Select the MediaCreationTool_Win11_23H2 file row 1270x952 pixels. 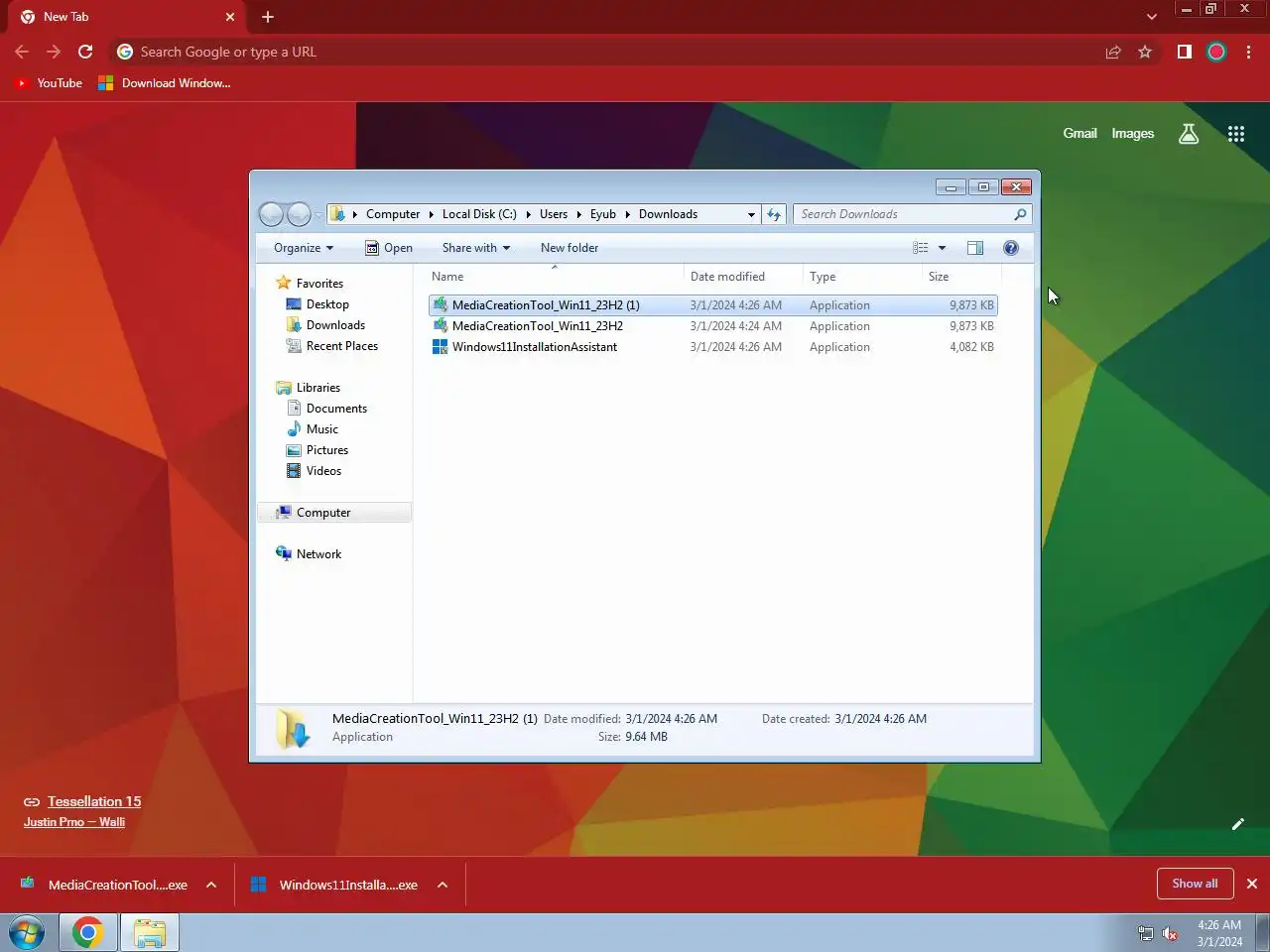point(712,326)
